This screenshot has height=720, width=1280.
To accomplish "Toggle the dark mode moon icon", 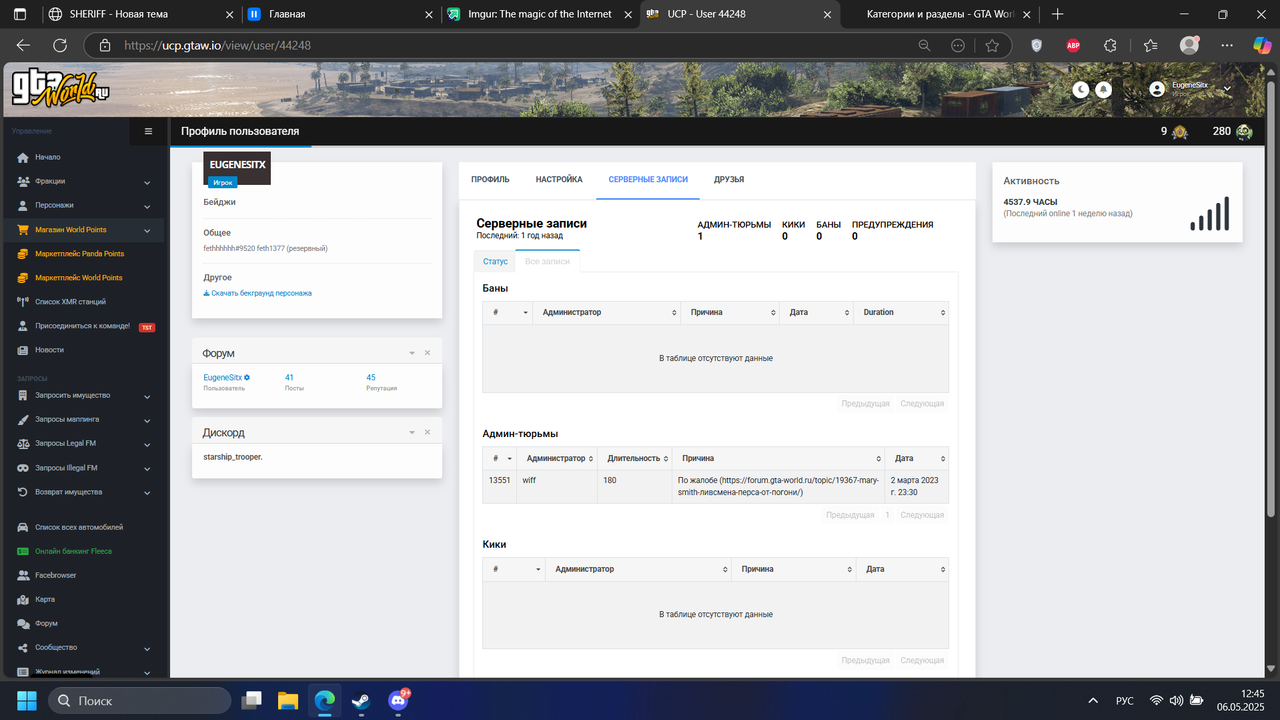I will click(x=1081, y=89).
